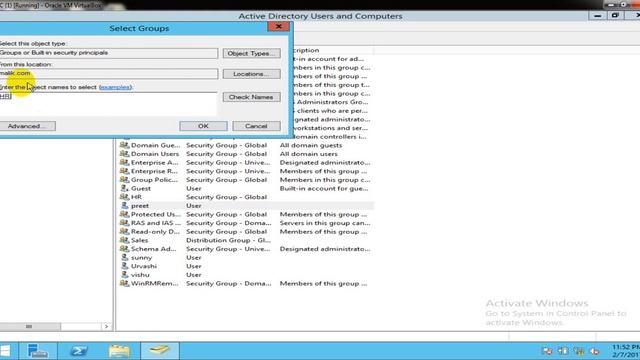Screen dimensions: 640x360
Task: Click the left pane scroll right arrow
Action: coord(107,327)
